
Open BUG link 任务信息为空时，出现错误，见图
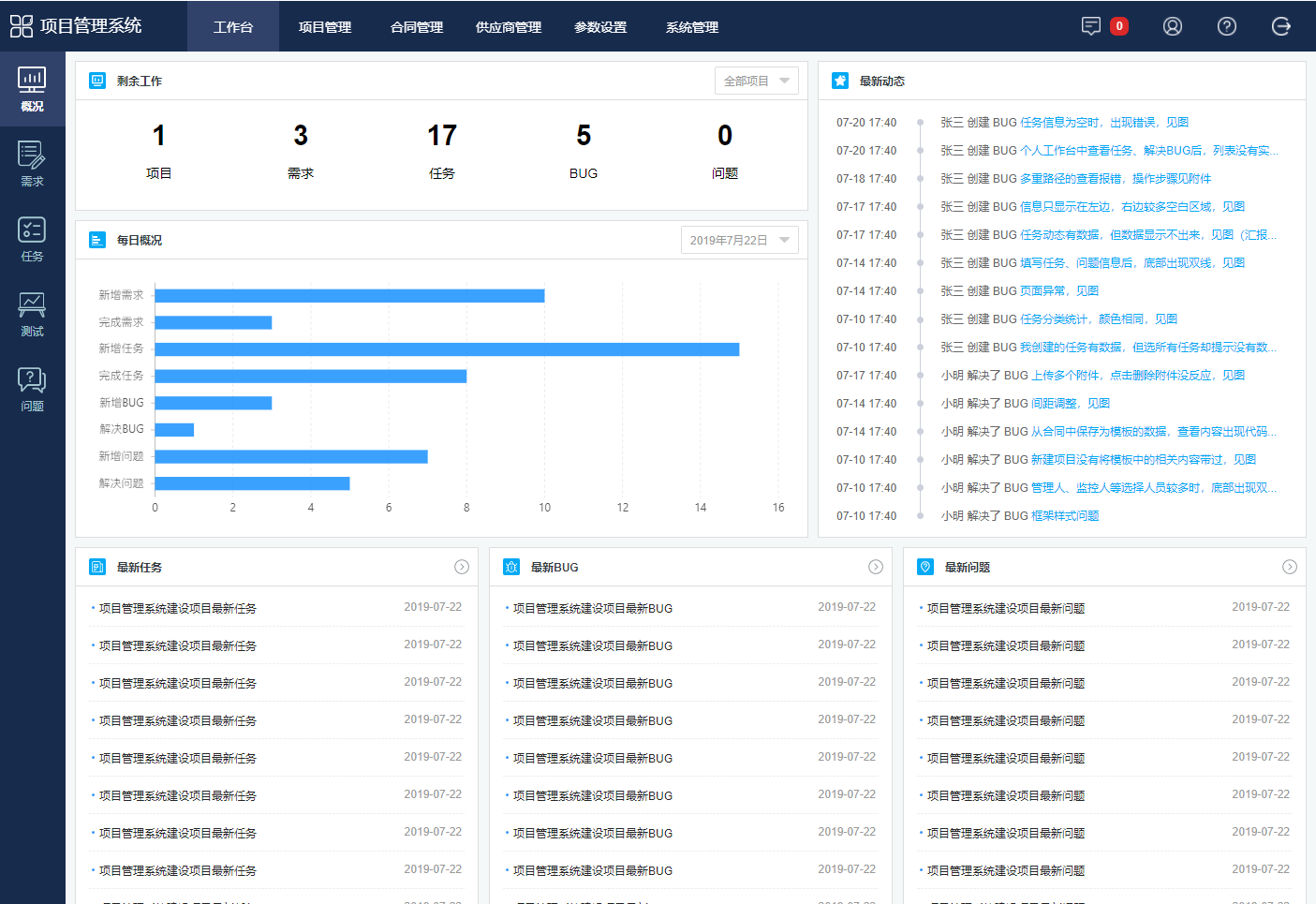pyautogui.click(x=1104, y=123)
